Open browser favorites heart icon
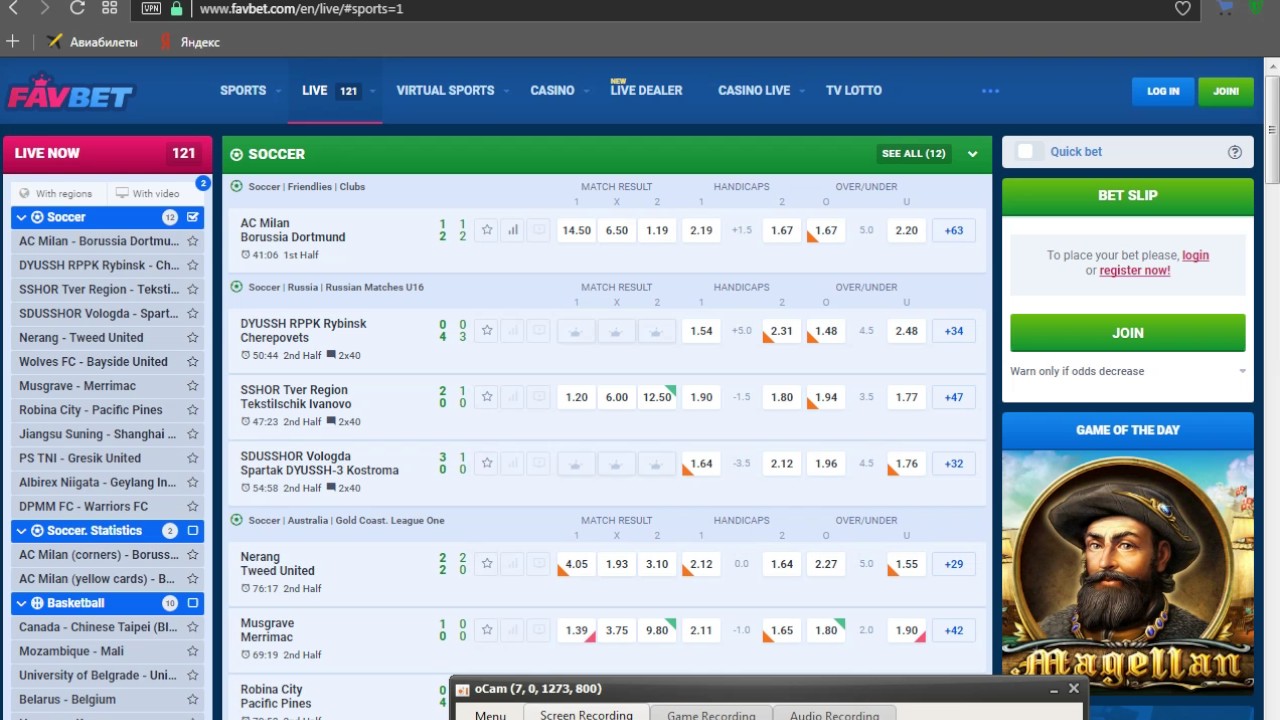1280x720 pixels. click(x=1183, y=8)
